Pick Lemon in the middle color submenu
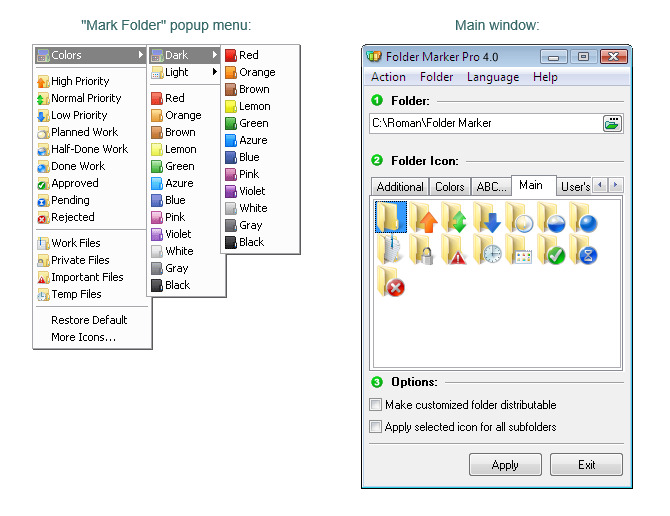This screenshot has height=516, width=670. point(186,149)
